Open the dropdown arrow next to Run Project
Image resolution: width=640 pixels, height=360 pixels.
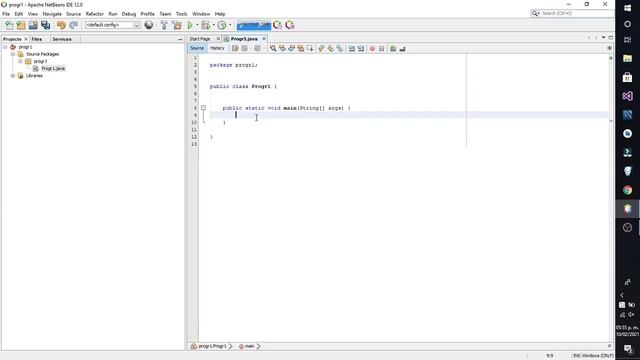197,25
